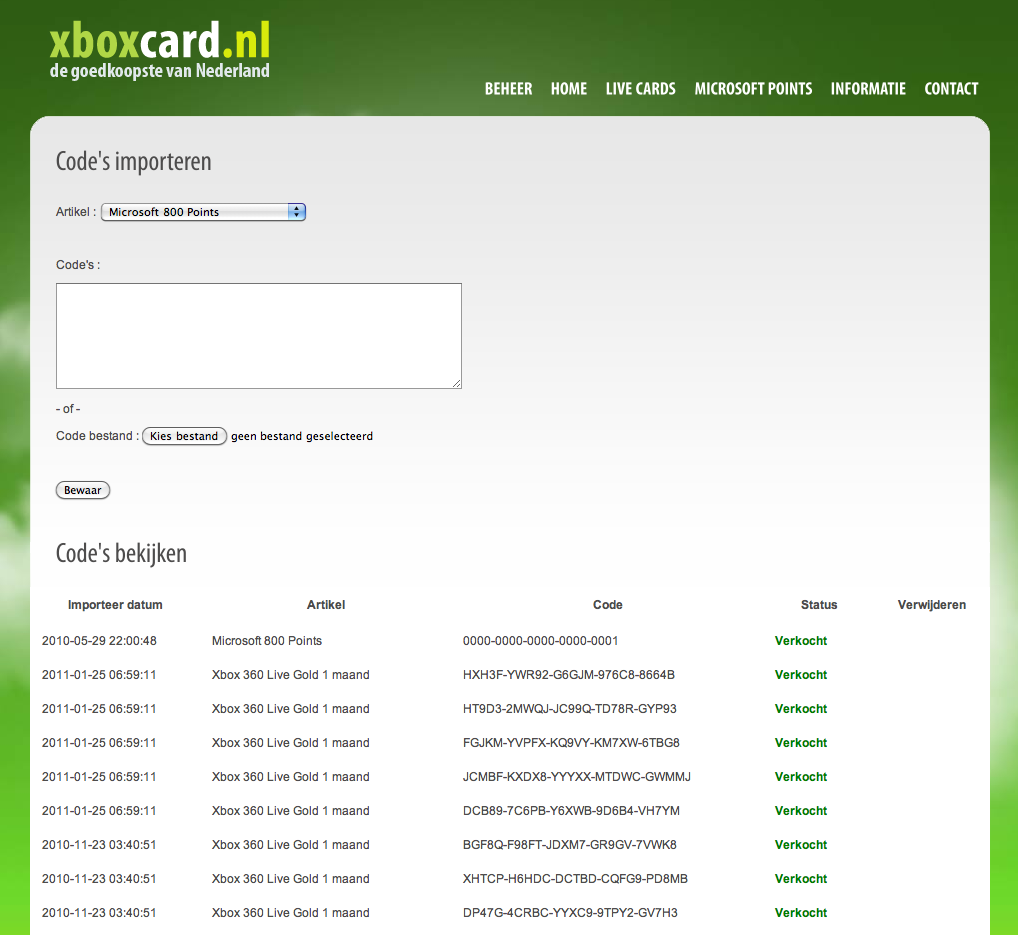The image size is (1018, 935).
Task: Click the Kies bestand button
Action: tap(184, 436)
